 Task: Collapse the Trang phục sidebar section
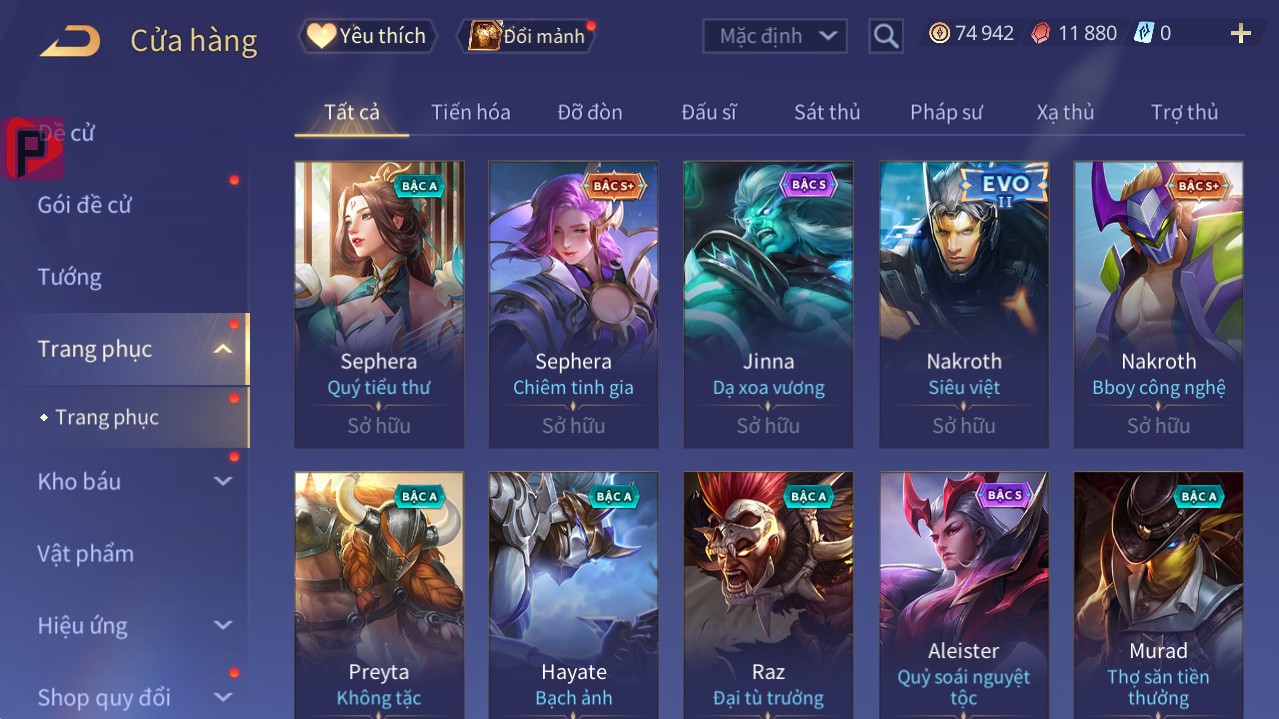pos(223,349)
